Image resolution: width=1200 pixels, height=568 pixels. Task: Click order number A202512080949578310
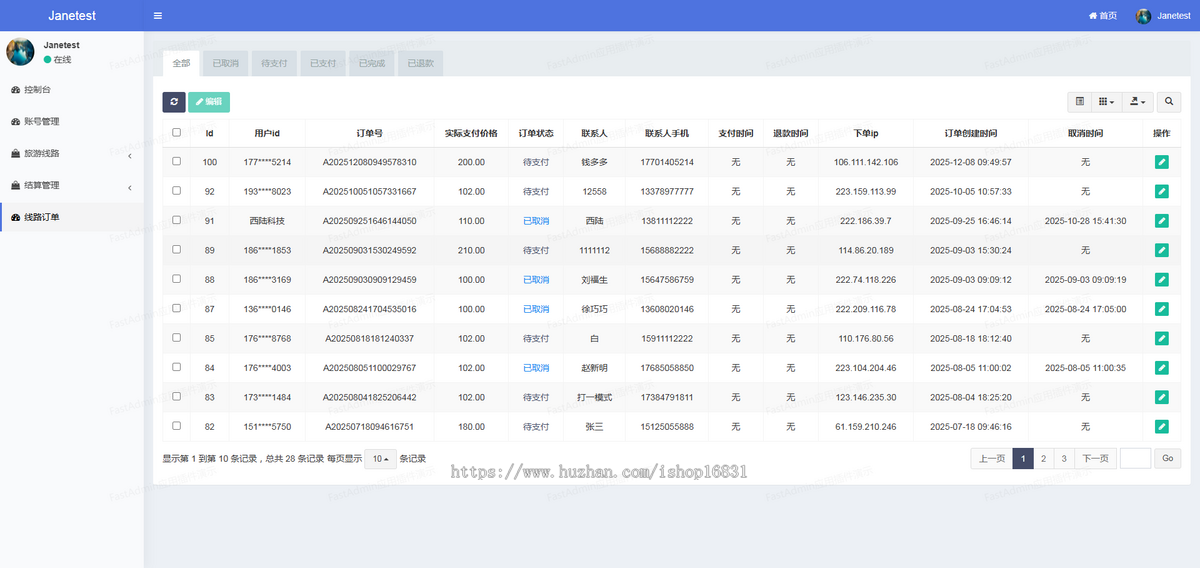pyautogui.click(x=369, y=162)
